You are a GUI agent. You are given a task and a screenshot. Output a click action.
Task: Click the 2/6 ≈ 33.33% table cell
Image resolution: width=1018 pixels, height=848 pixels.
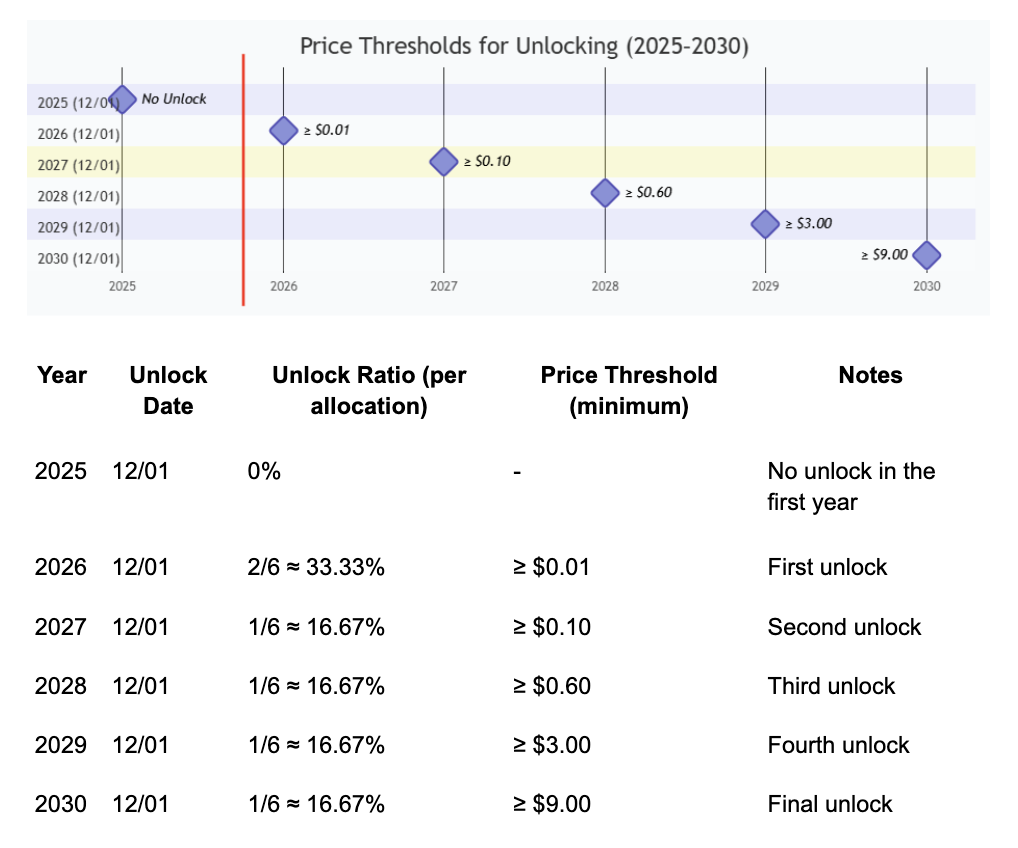pos(316,567)
